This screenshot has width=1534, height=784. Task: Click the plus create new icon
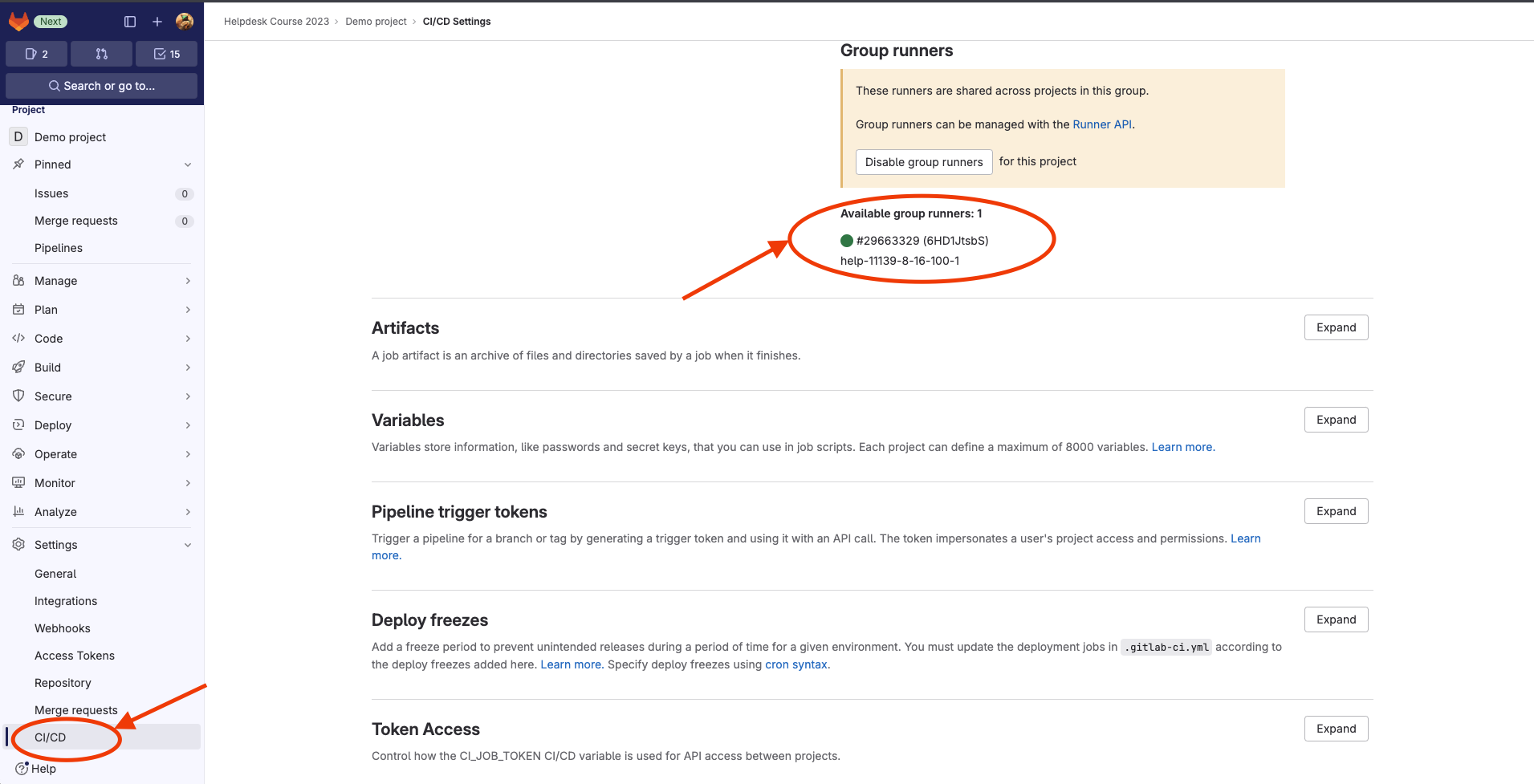157,22
